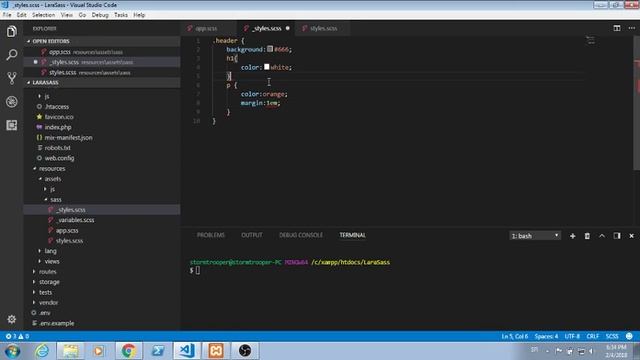
Task: Open the Help menu
Action: coord(139,15)
